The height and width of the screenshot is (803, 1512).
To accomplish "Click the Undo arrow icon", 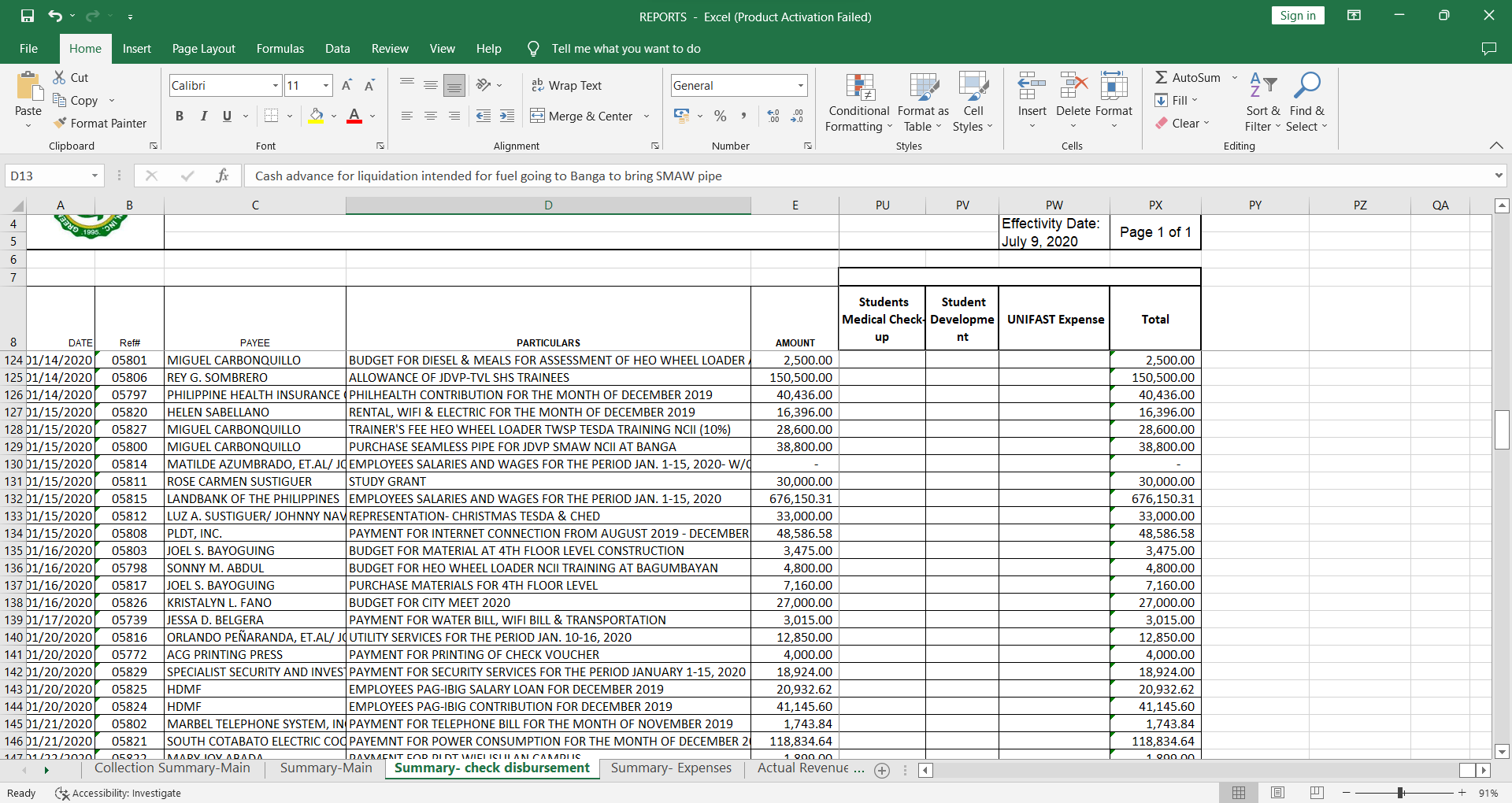I will click(x=54, y=16).
